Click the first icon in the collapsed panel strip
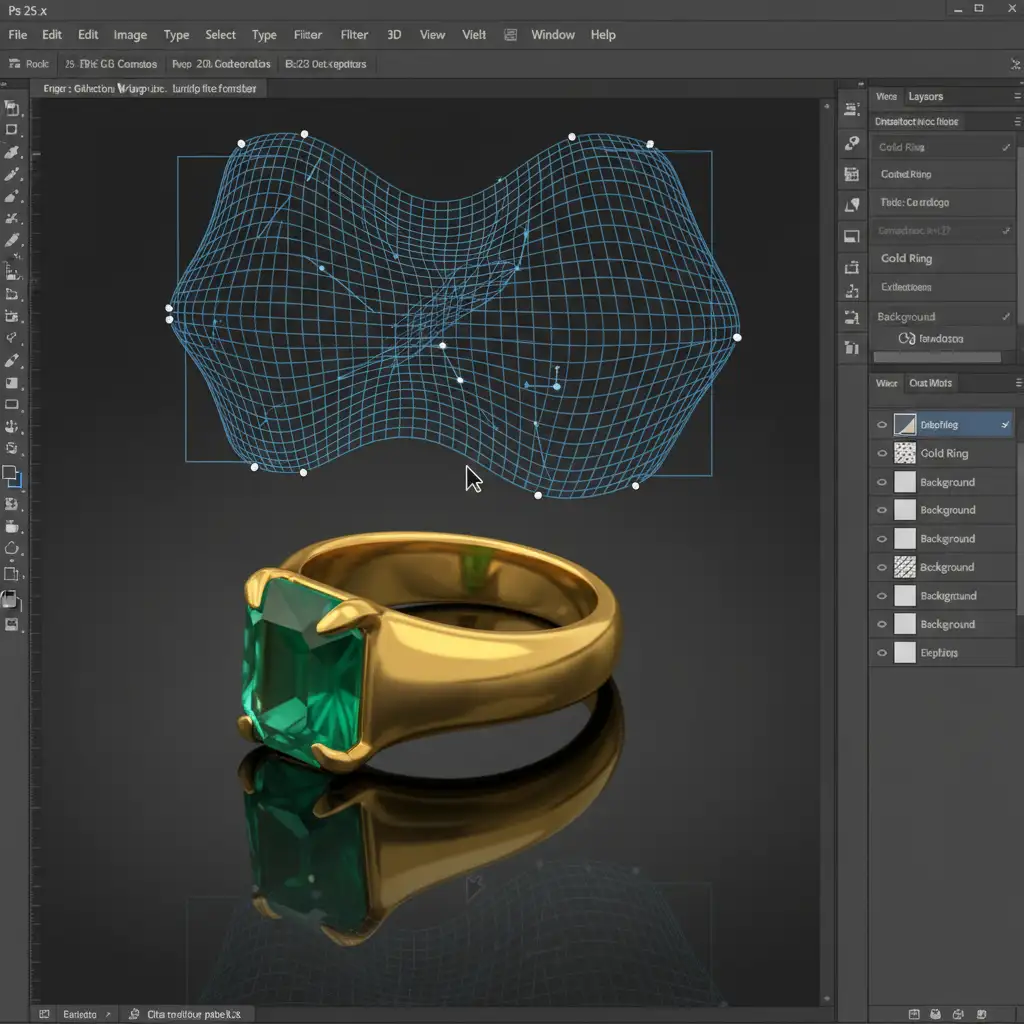The image size is (1024, 1024). pos(852,110)
